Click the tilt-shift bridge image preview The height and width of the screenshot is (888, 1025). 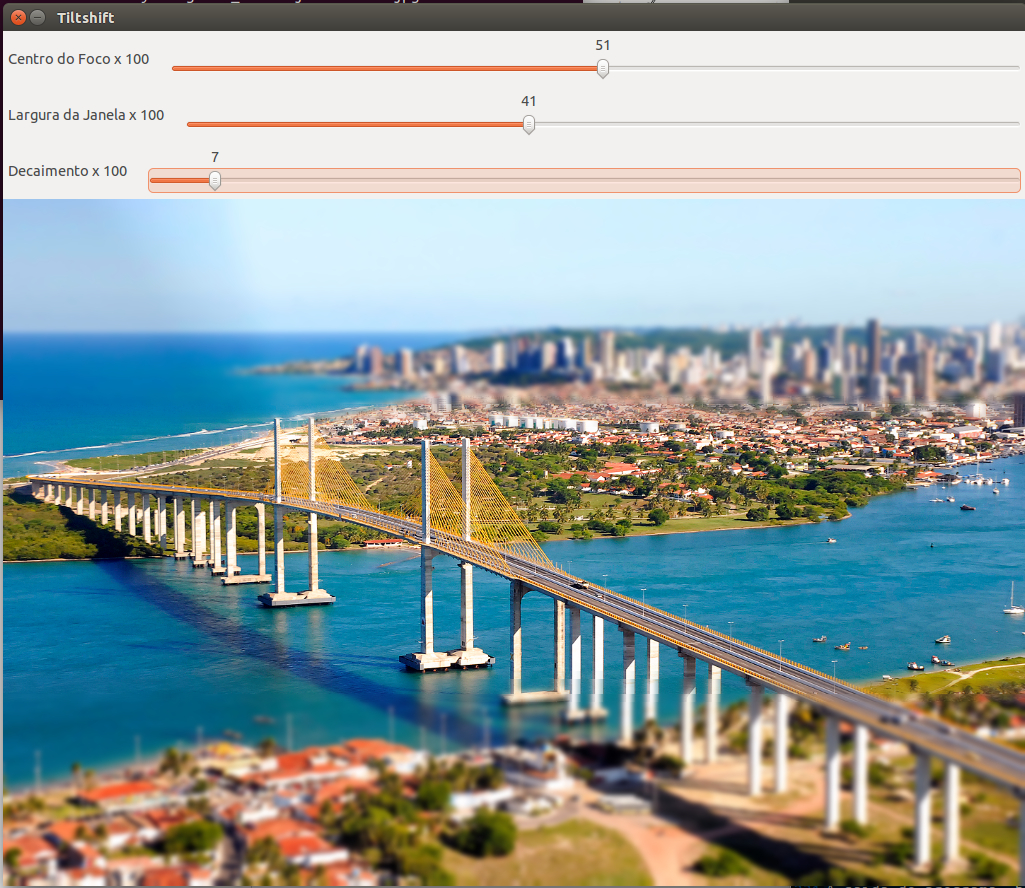[x=514, y=543]
